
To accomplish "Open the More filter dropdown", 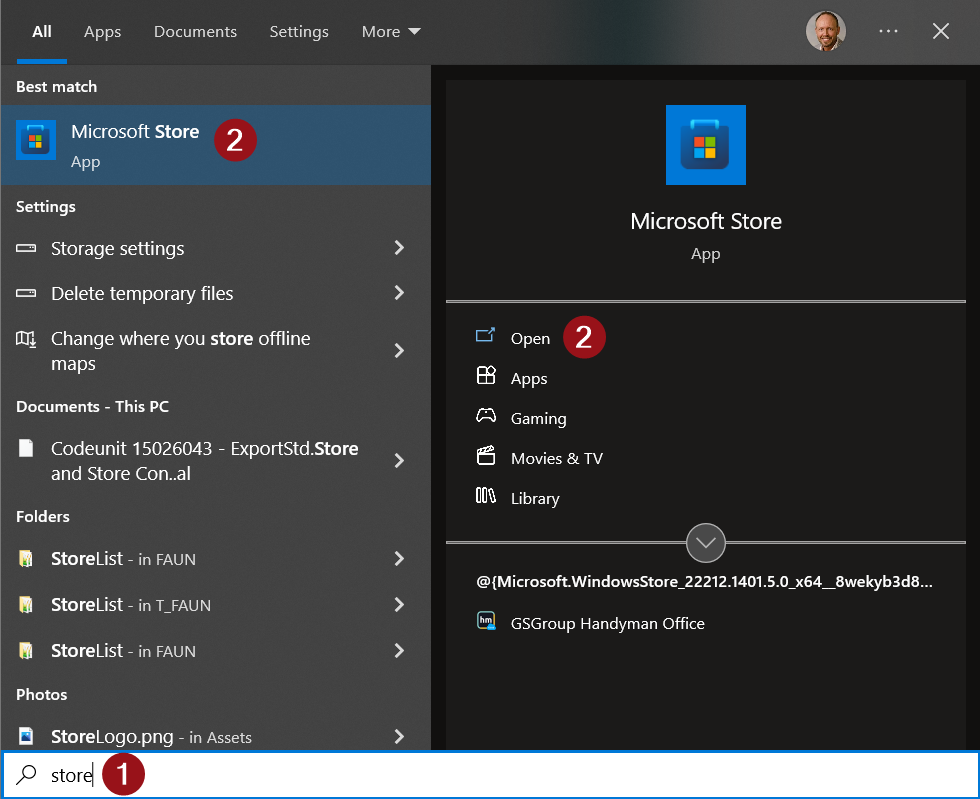I will coord(391,31).
